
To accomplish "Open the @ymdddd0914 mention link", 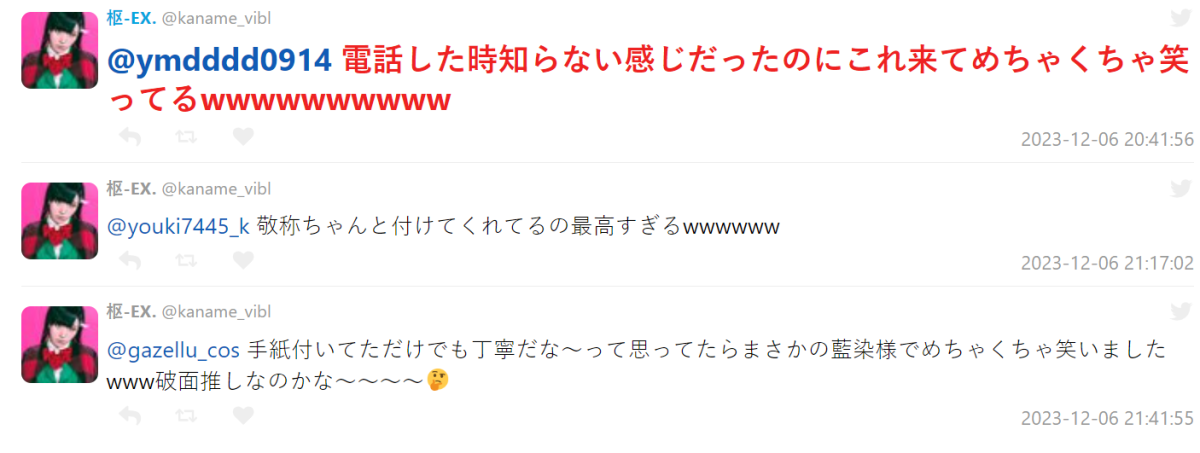I will [x=219, y=60].
